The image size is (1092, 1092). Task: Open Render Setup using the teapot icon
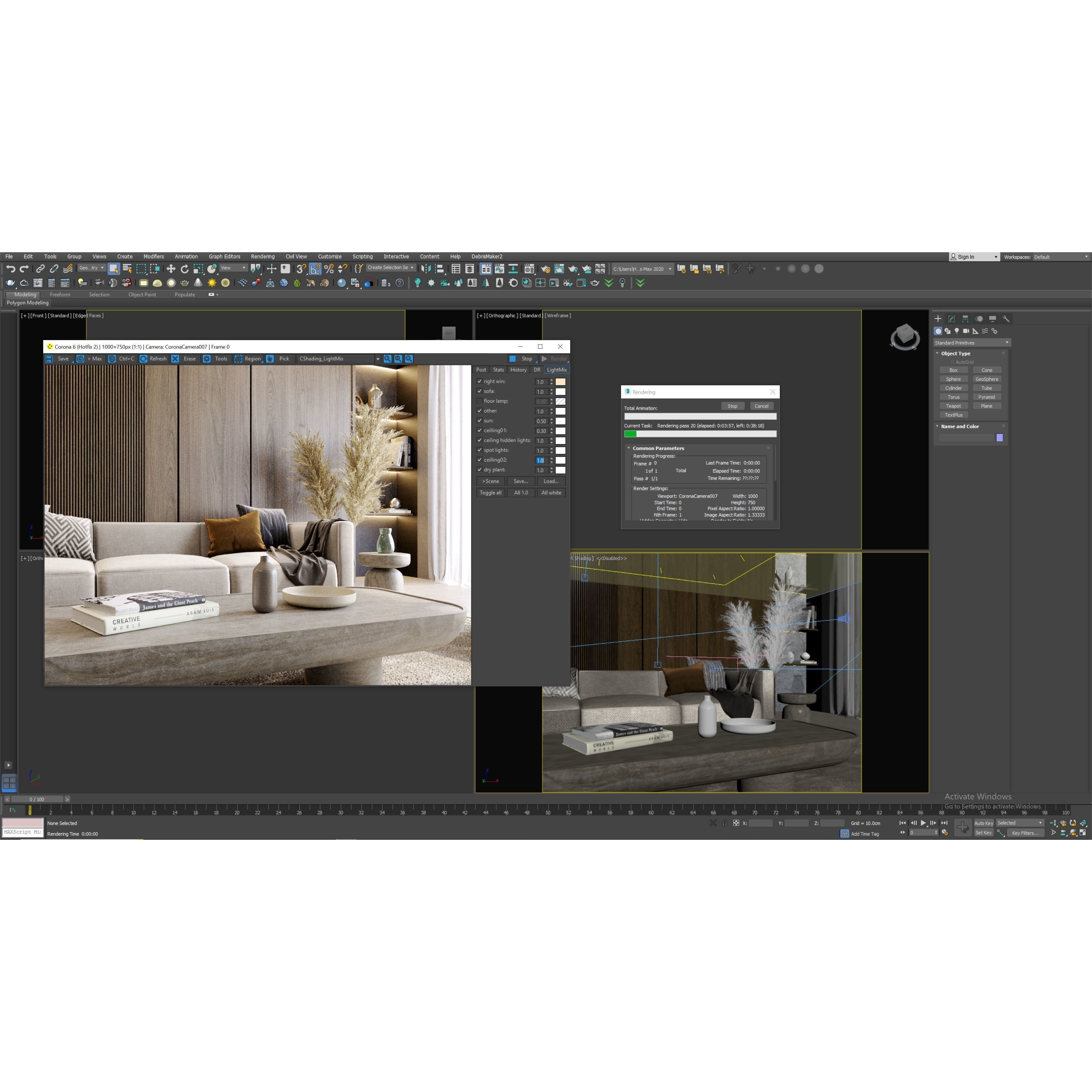click(545, 268)
